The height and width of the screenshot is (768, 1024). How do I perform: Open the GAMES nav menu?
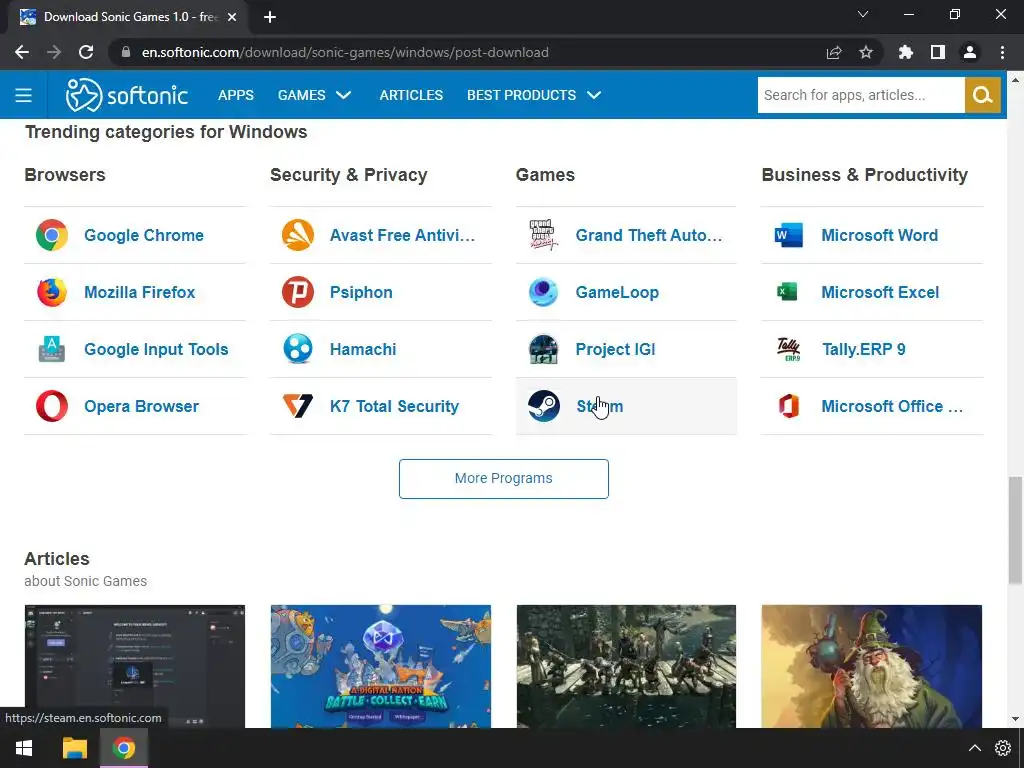click(301, 95)
